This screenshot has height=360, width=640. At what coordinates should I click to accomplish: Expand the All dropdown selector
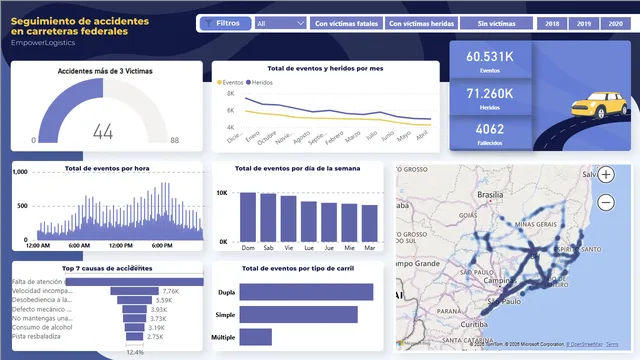(280, 23)
